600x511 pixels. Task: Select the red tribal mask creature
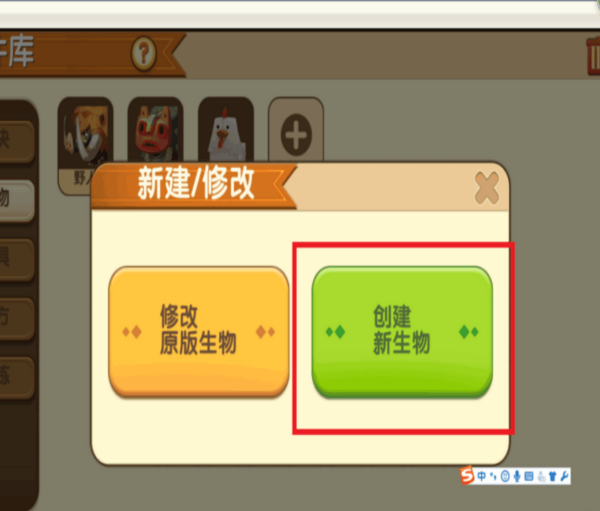155,132
